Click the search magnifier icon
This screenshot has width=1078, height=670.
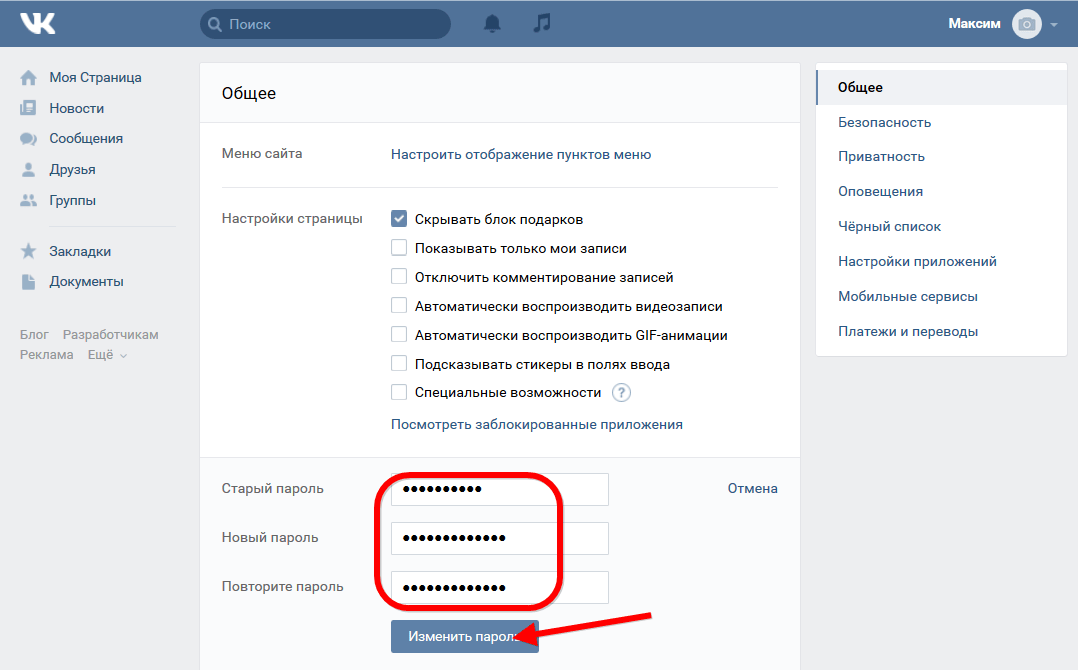click(x=215, y=24)
